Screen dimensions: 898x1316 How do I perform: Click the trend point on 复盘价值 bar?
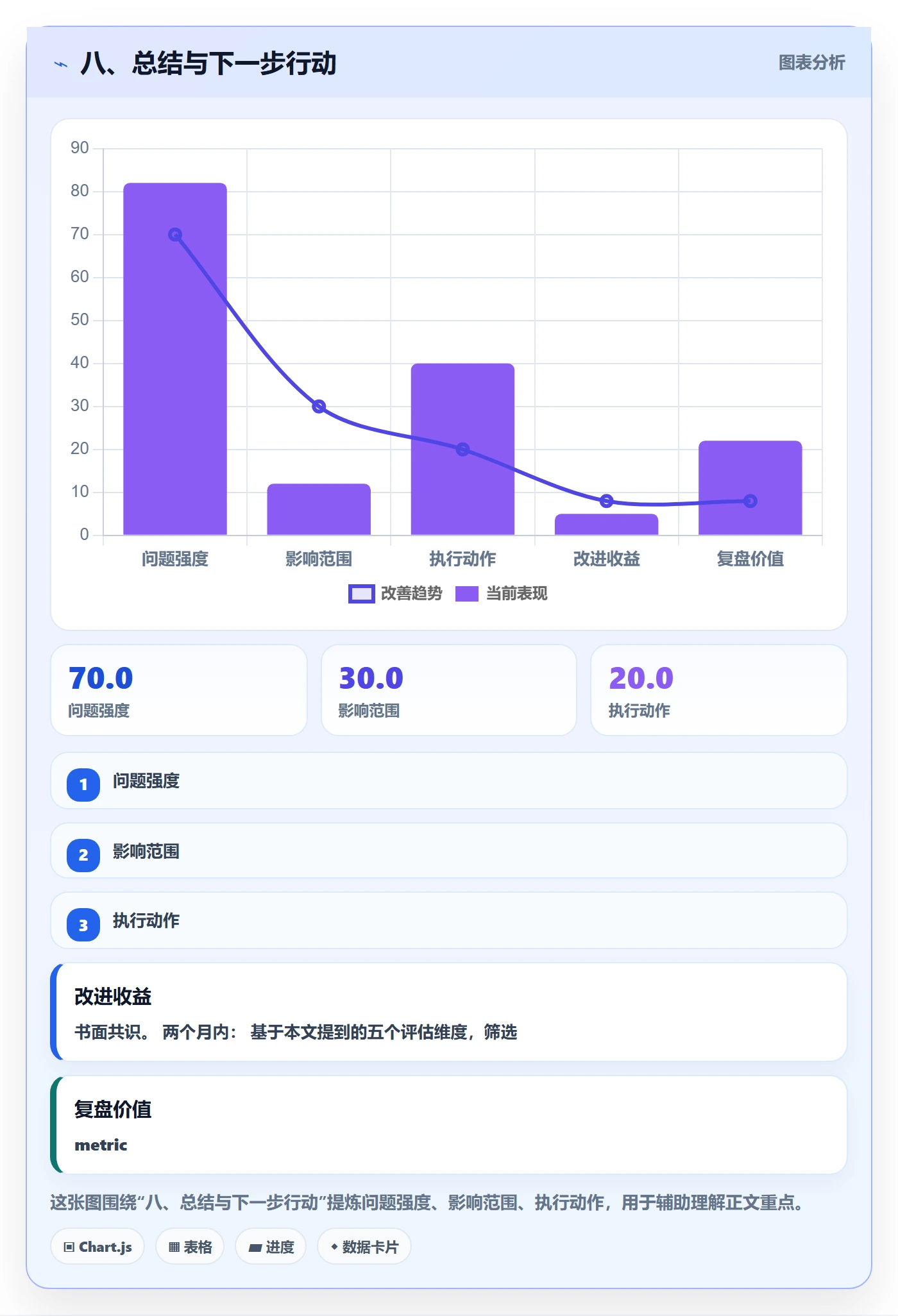click(x=750, y=501)
